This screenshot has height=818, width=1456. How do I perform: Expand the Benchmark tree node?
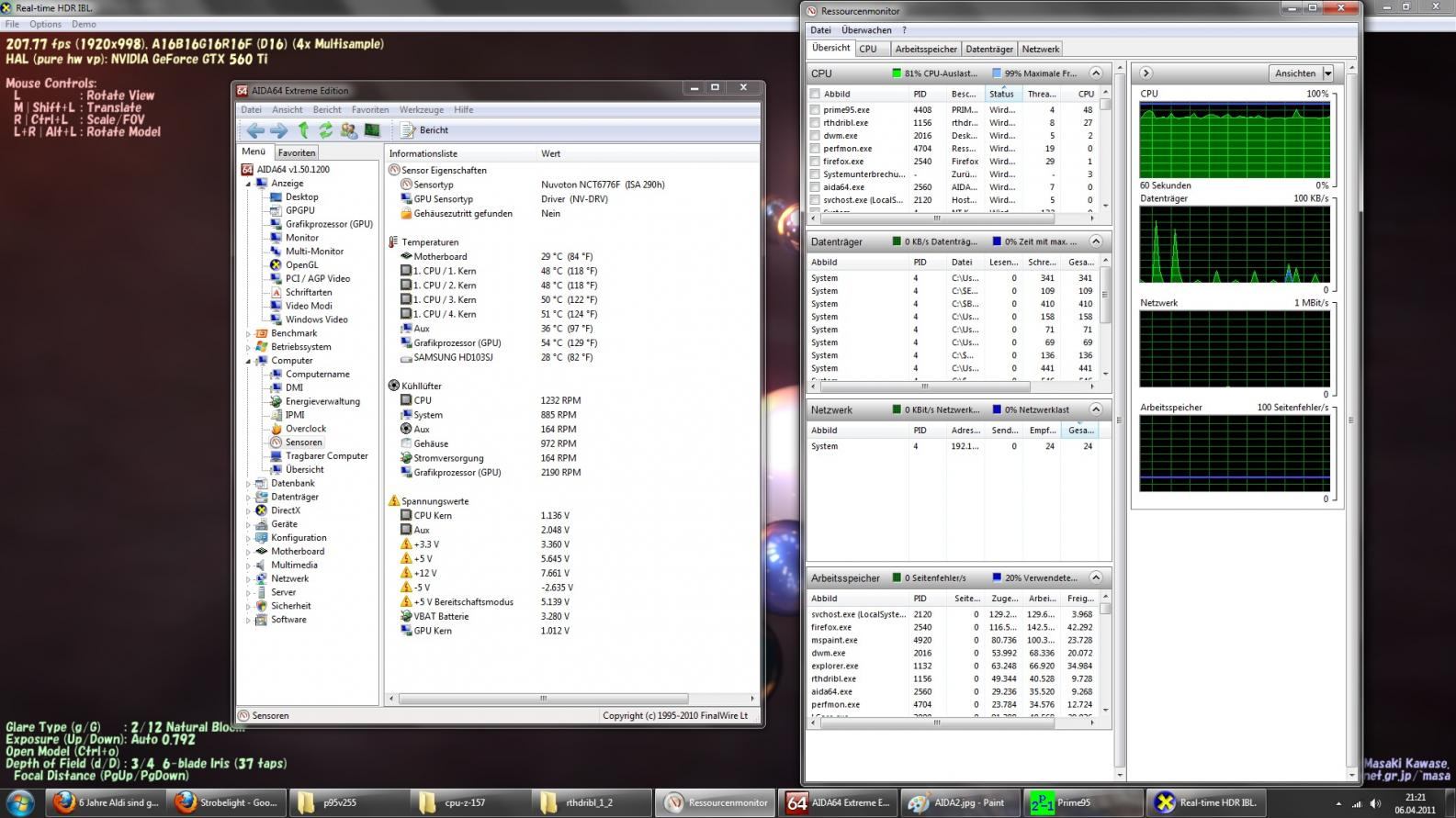(248, 333)
